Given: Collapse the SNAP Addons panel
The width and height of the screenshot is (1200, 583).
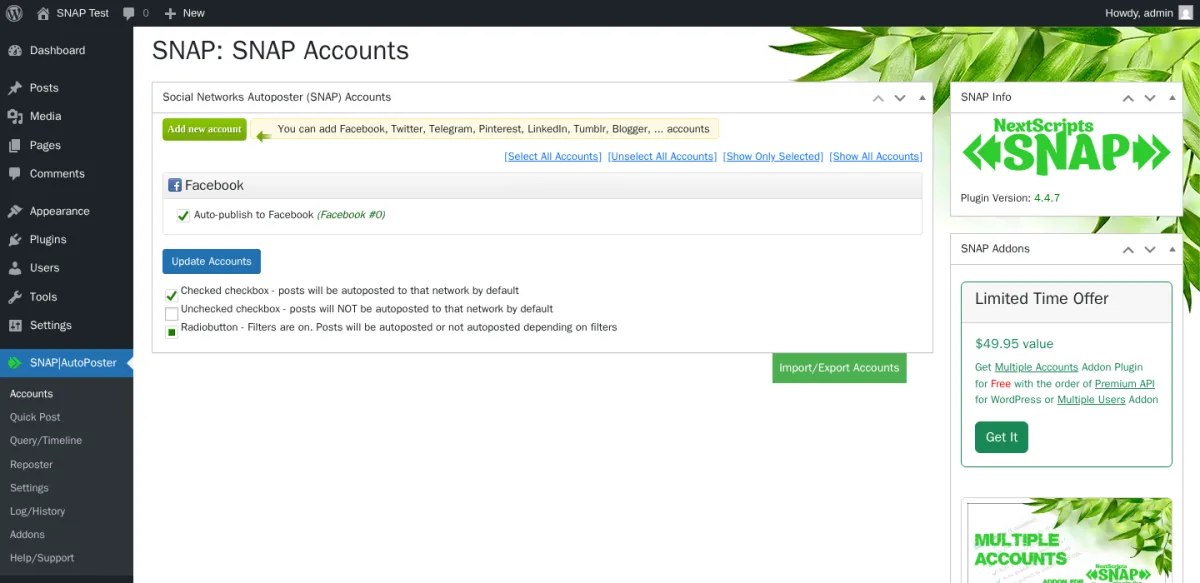Looking at the screenshot, I should [x=1172, y=249].
